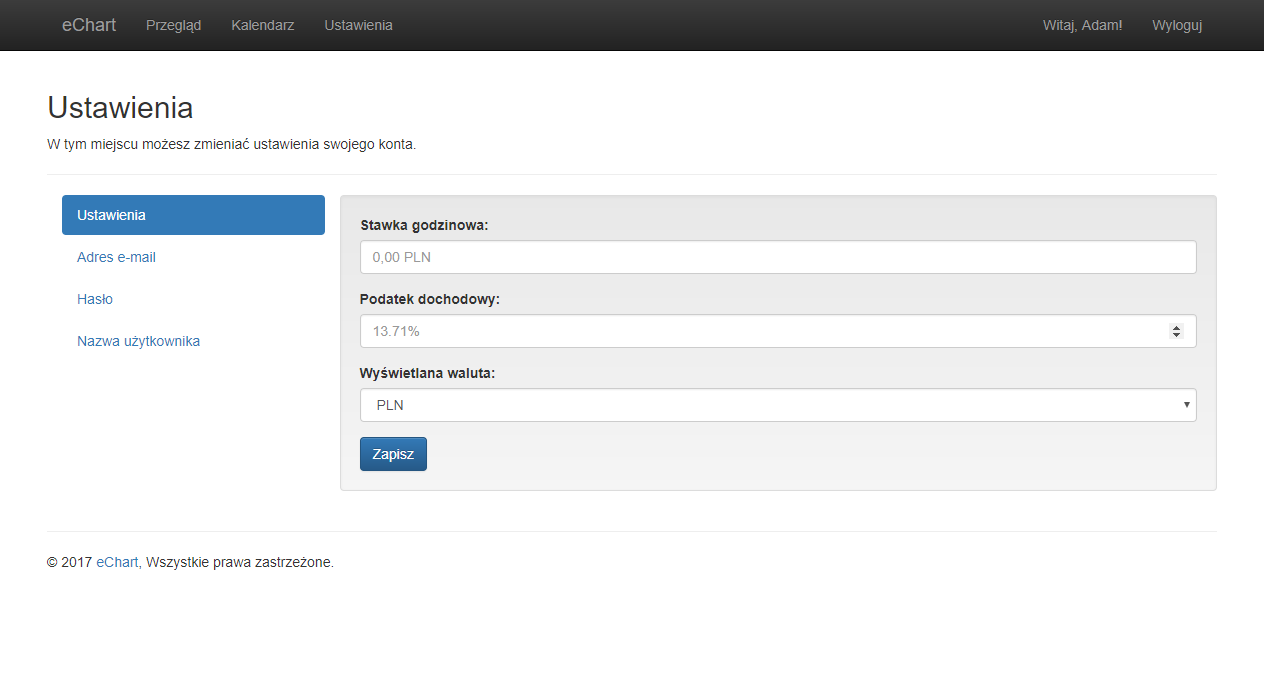
Task: Open the Przegląd page
Action: coord(173,25)
